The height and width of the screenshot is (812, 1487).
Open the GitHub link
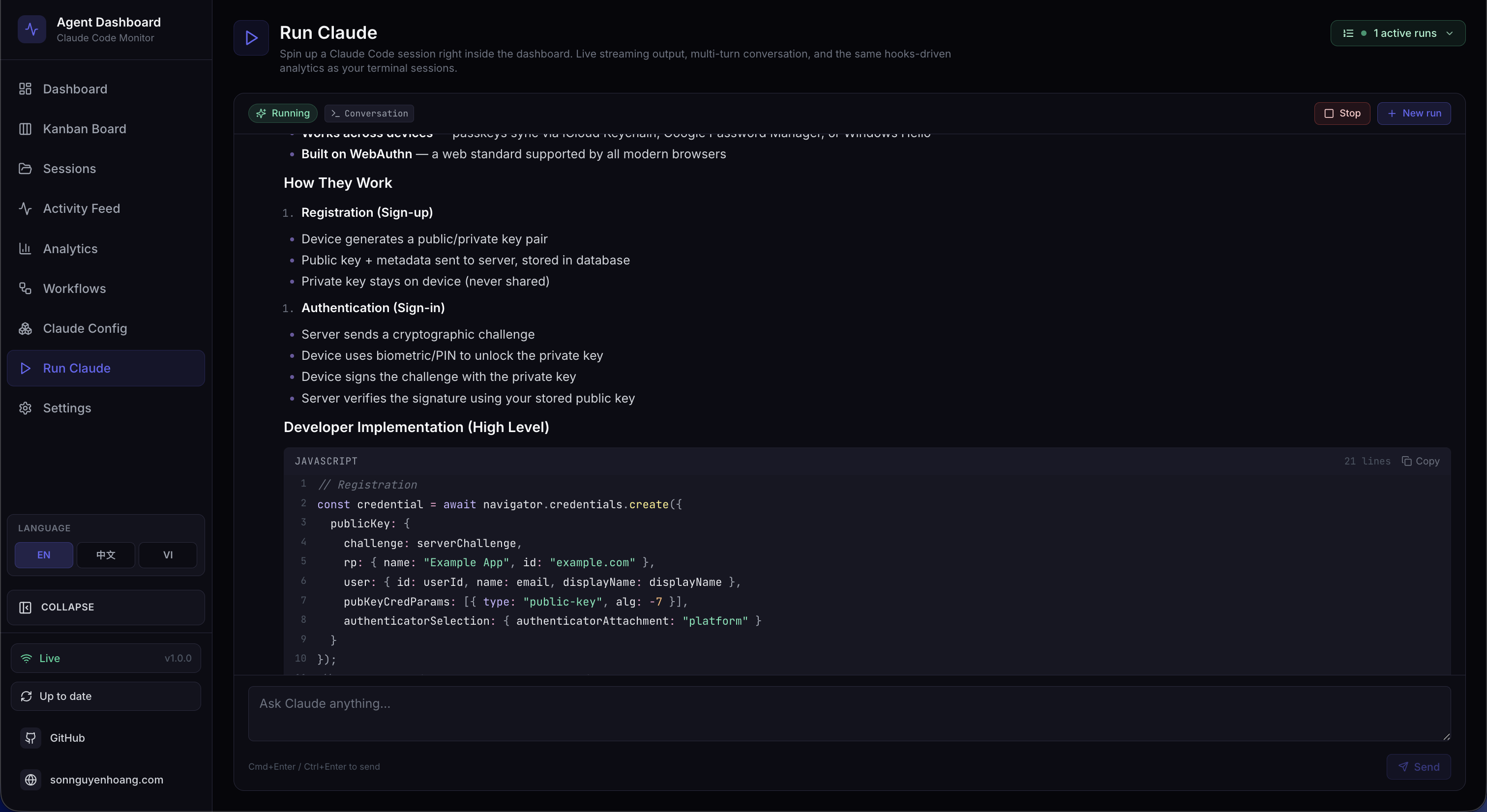[x=106, y=738]
